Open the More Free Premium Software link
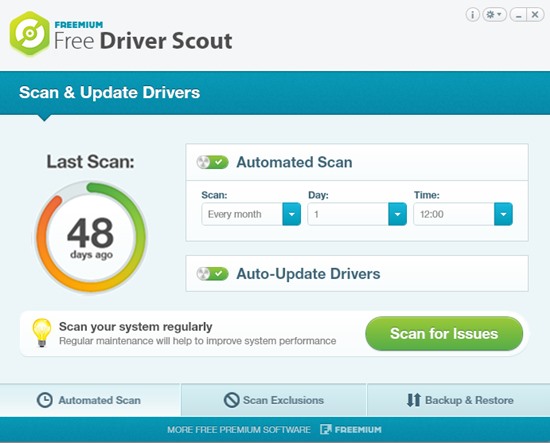550x443 pixels. [239, 430]
